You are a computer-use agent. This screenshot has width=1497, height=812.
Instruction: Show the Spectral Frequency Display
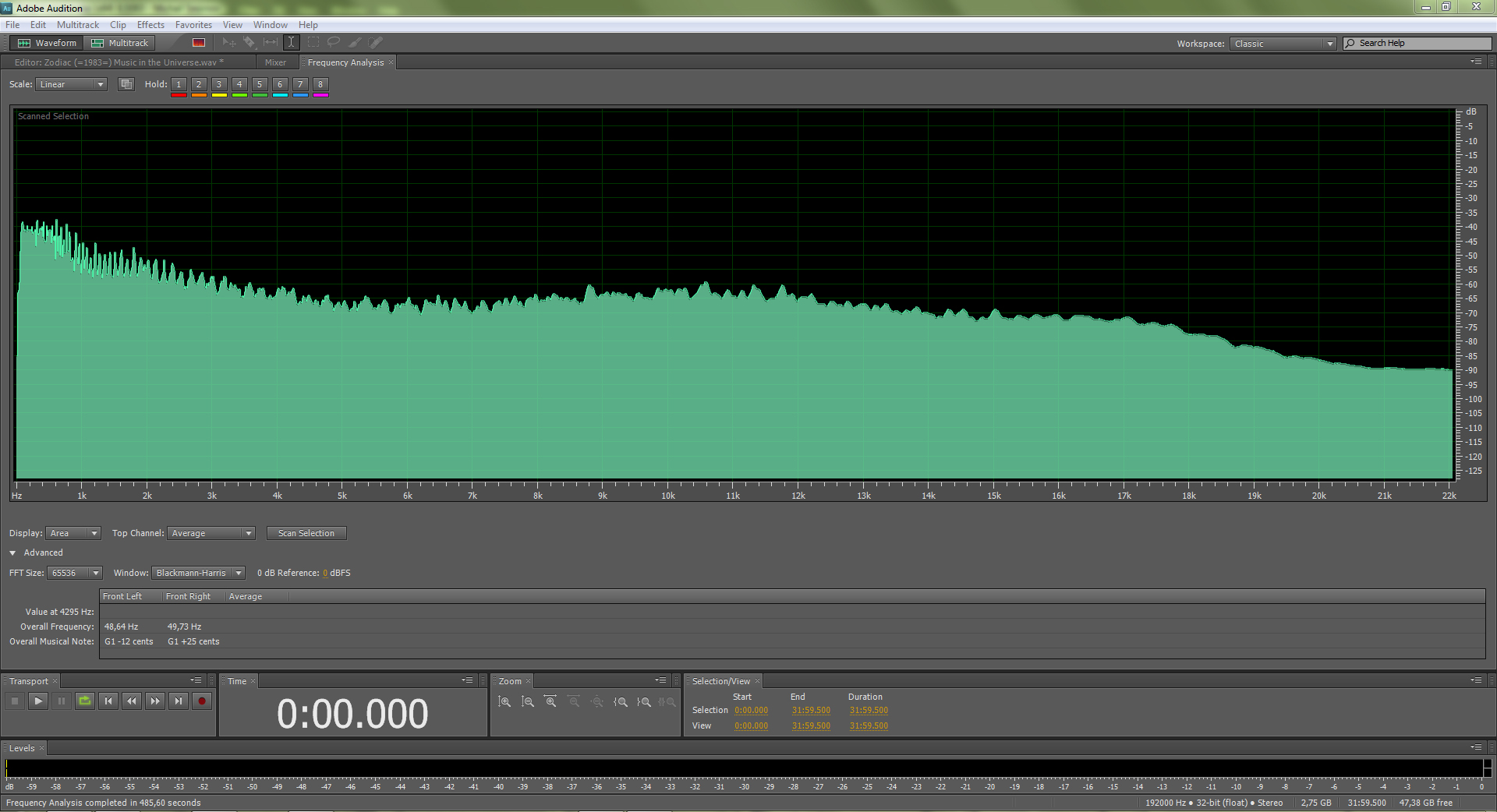[199, 43]
